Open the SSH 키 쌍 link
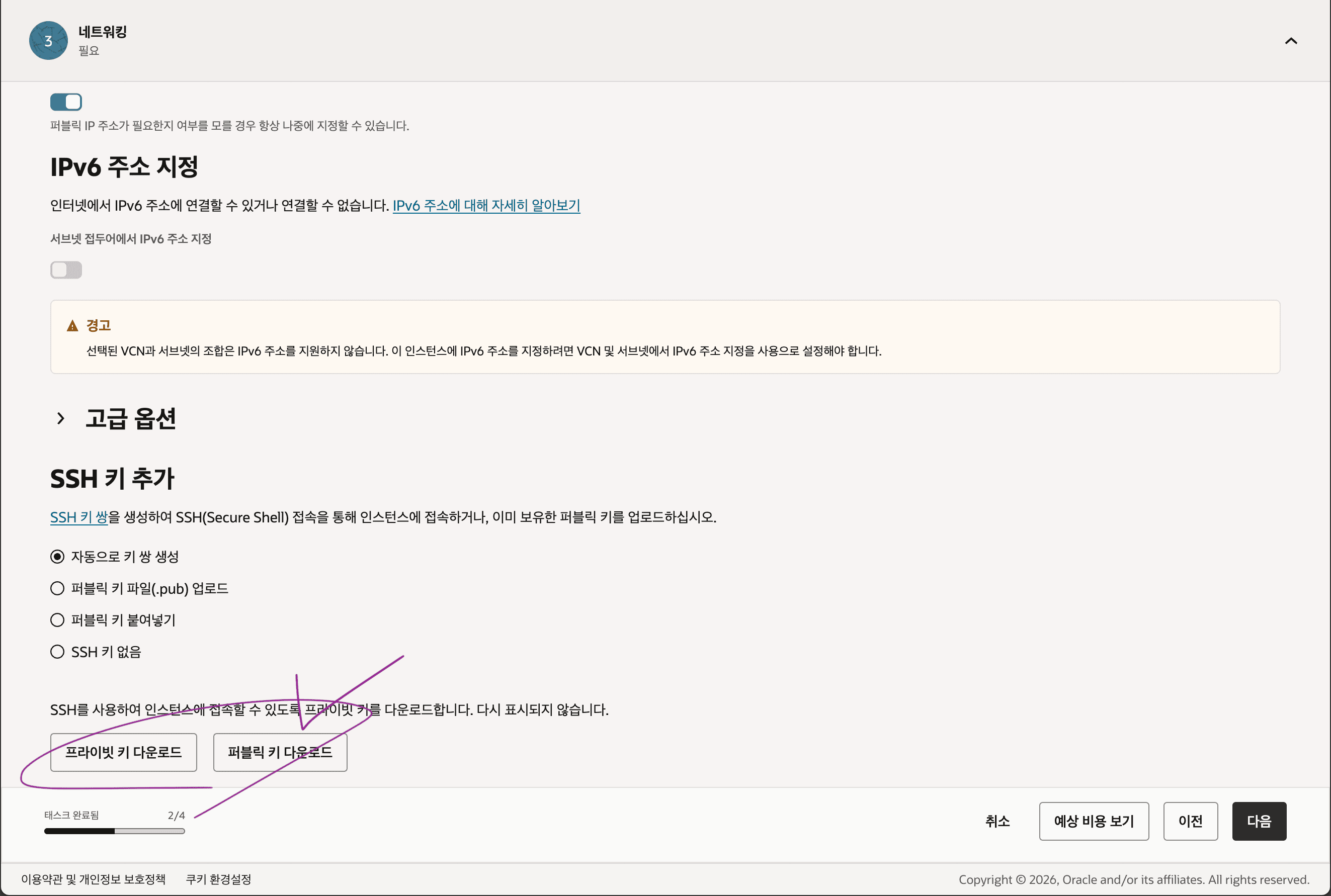Viewport: 1331px width, 896px height. point(79,517)
